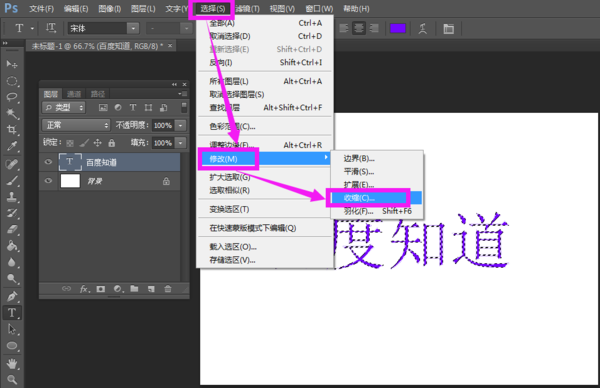The width and height of the screenshot is (600, 388).
Task: Hide the 背景 layer
Action: click(48, 181)
